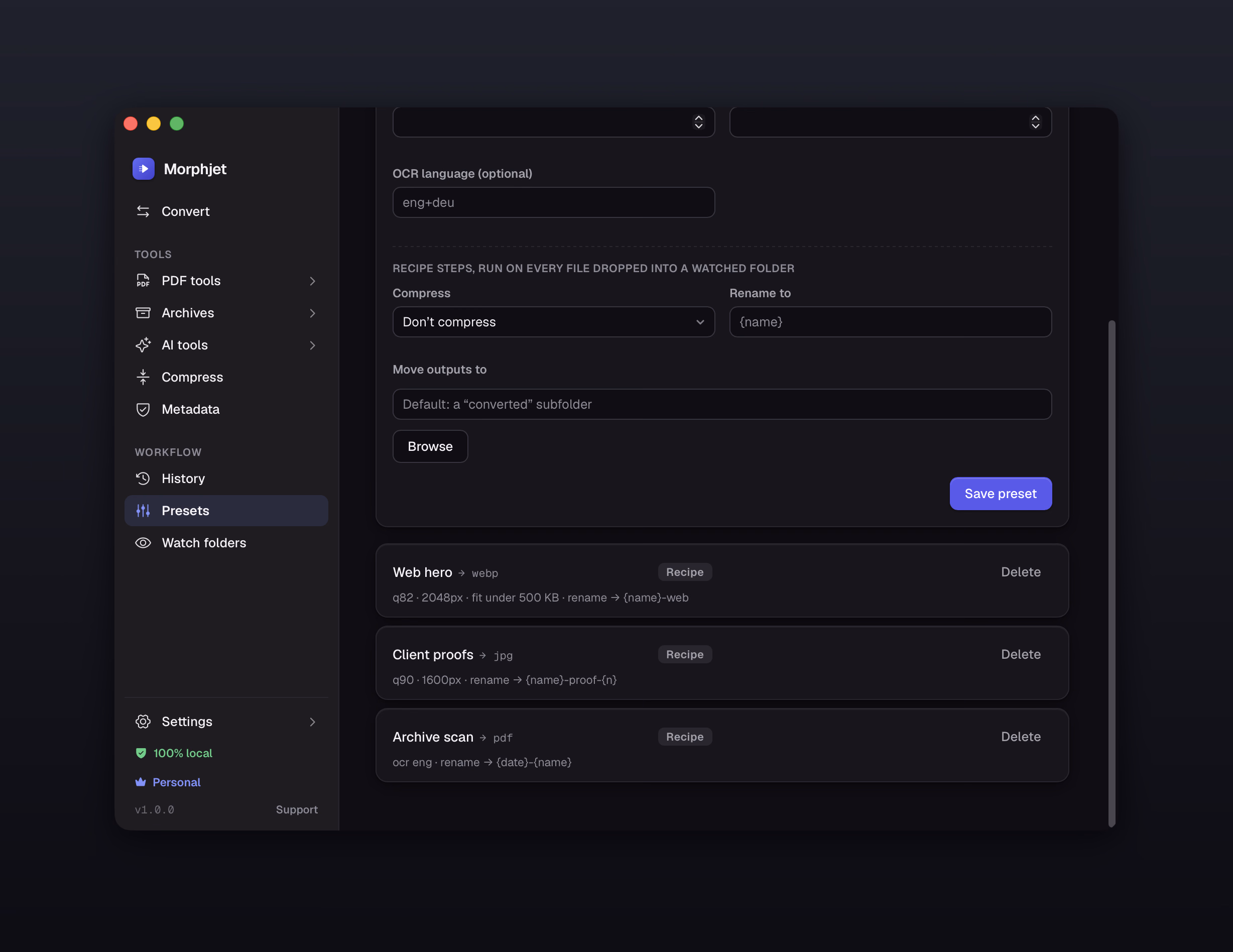Open the top-right stepper select field
Image resolution: width=1233 pixels, height=952 pixels.
890,122
